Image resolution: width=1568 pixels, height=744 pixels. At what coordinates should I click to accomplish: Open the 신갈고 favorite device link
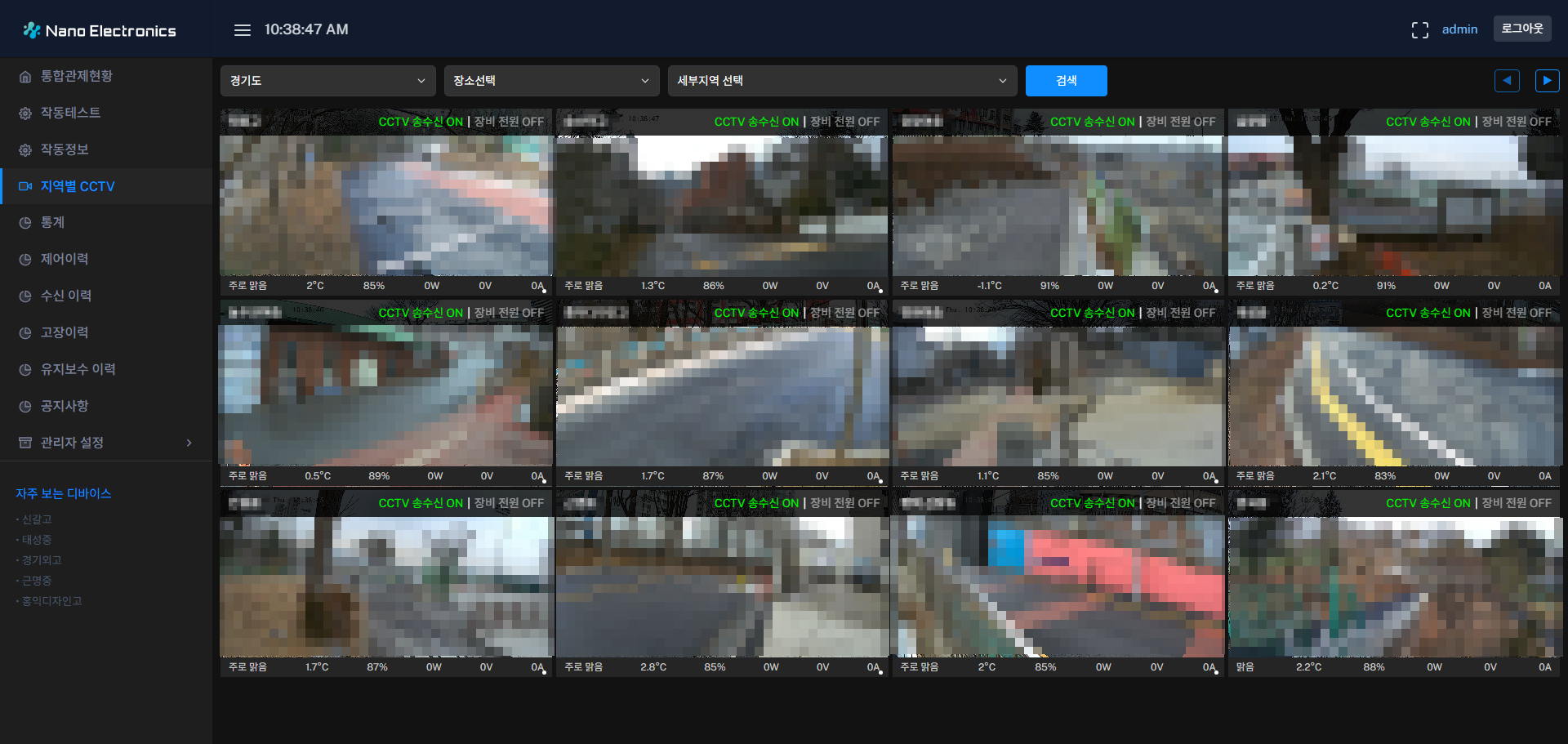(x=37, y=519)
